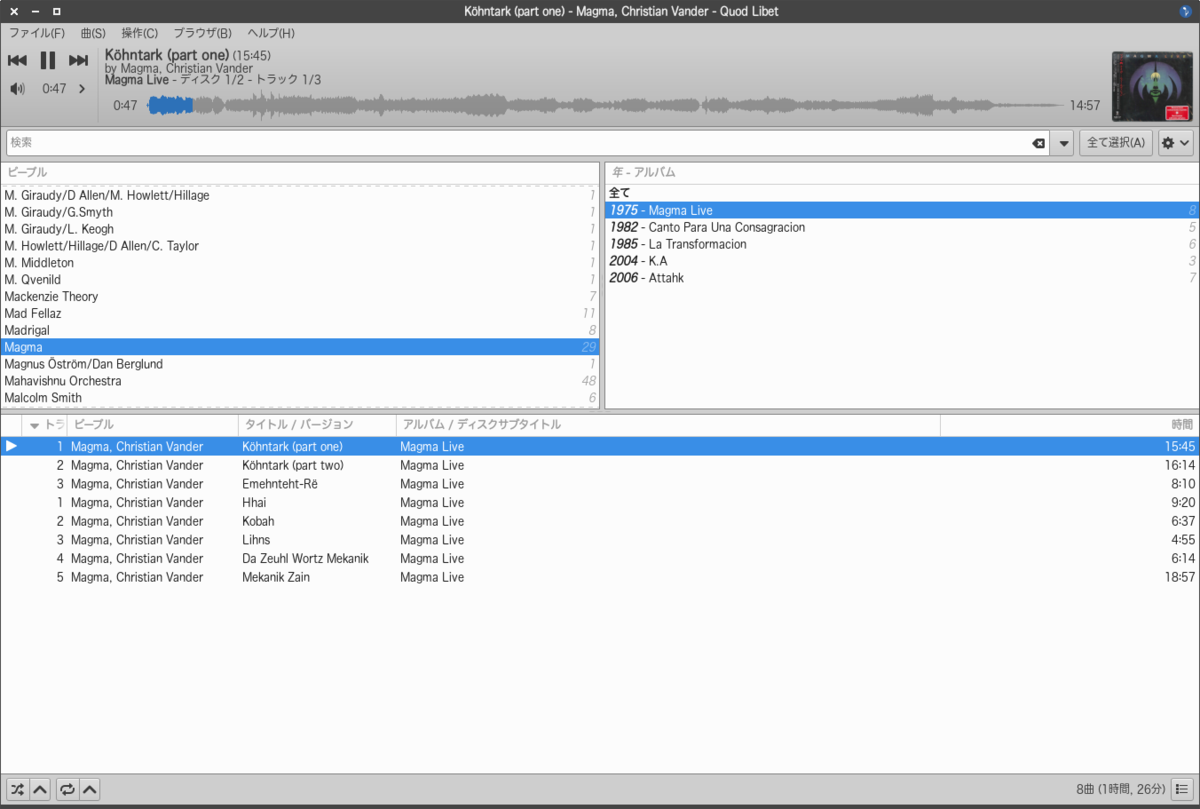Sort songs by the 時間 column header
Image resolution: width=1200 pixels, height=809 pixels.
[1069, 425]
